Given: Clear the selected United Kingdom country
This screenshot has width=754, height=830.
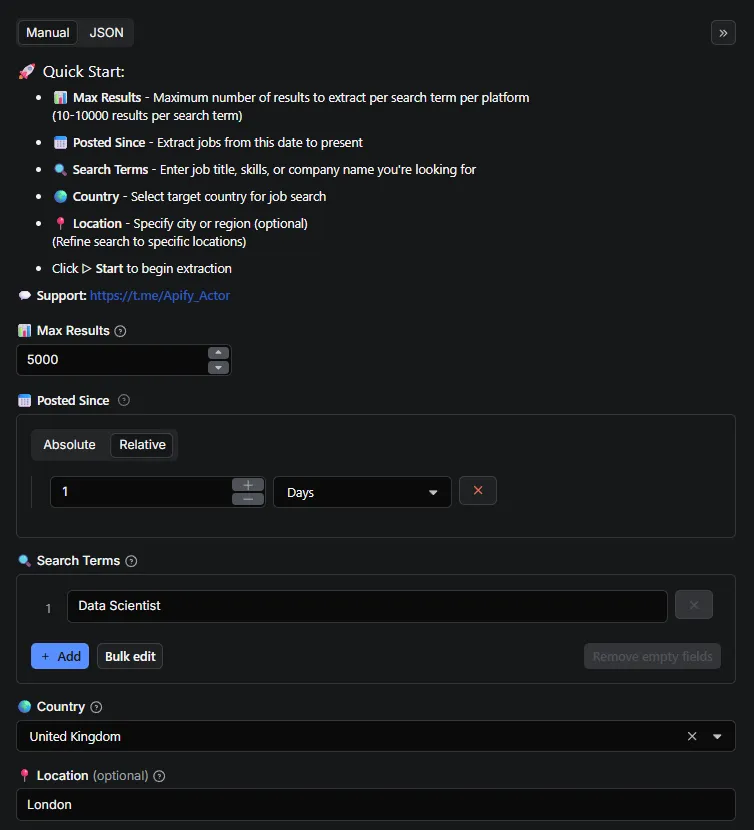Looking at the screenshot, I should tap(692, 737).
